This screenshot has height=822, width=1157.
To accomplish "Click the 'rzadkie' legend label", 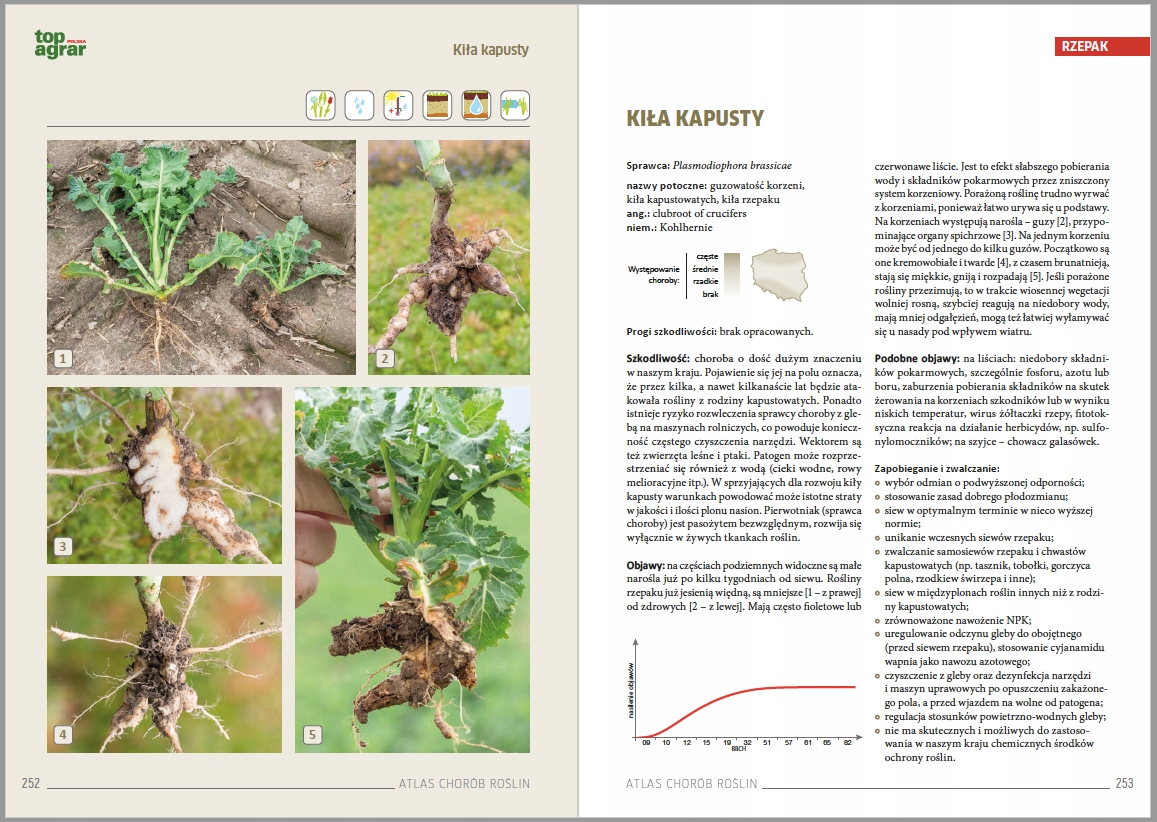I will point(705,281).
